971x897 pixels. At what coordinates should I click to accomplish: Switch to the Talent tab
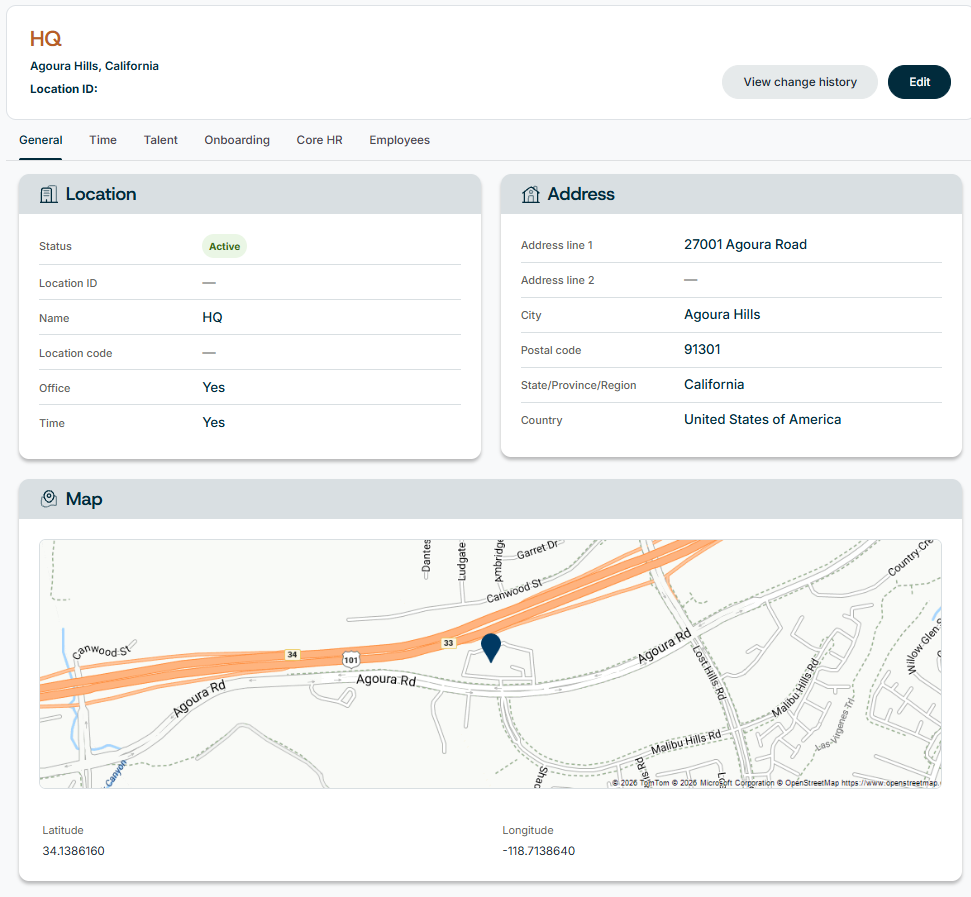pos(160,140)
